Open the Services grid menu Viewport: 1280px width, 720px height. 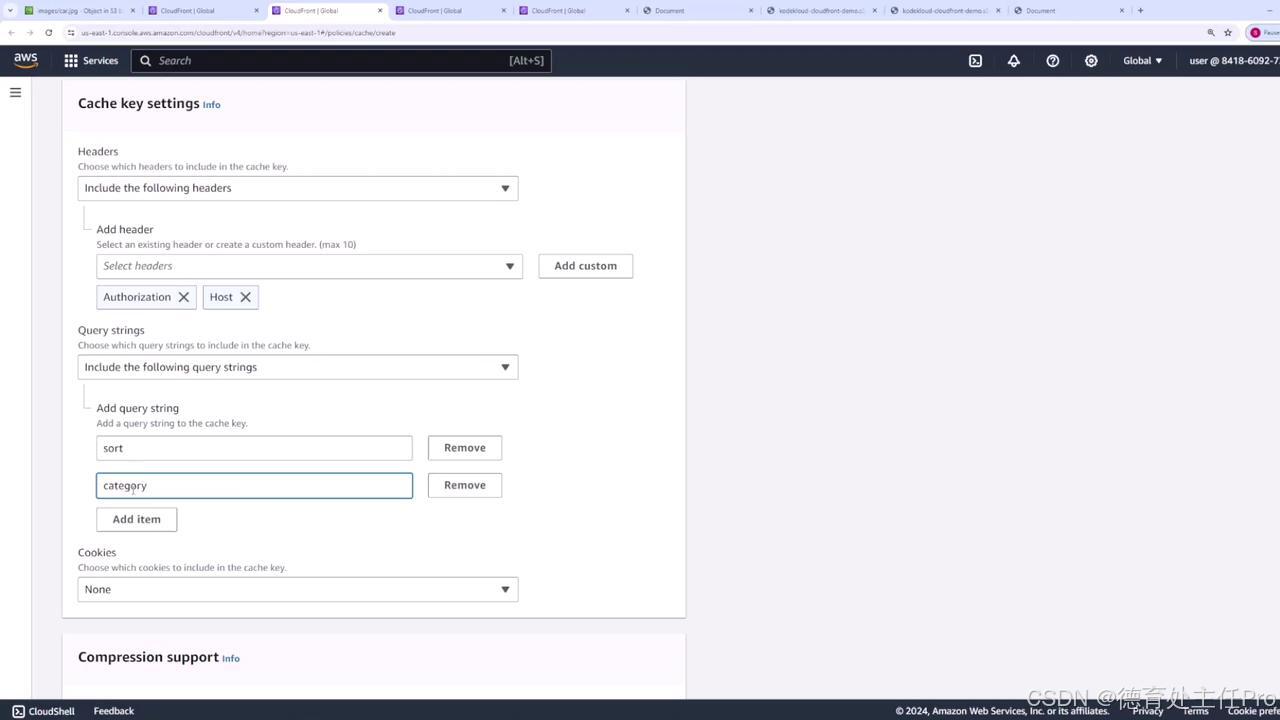click(x=71, y=60)
